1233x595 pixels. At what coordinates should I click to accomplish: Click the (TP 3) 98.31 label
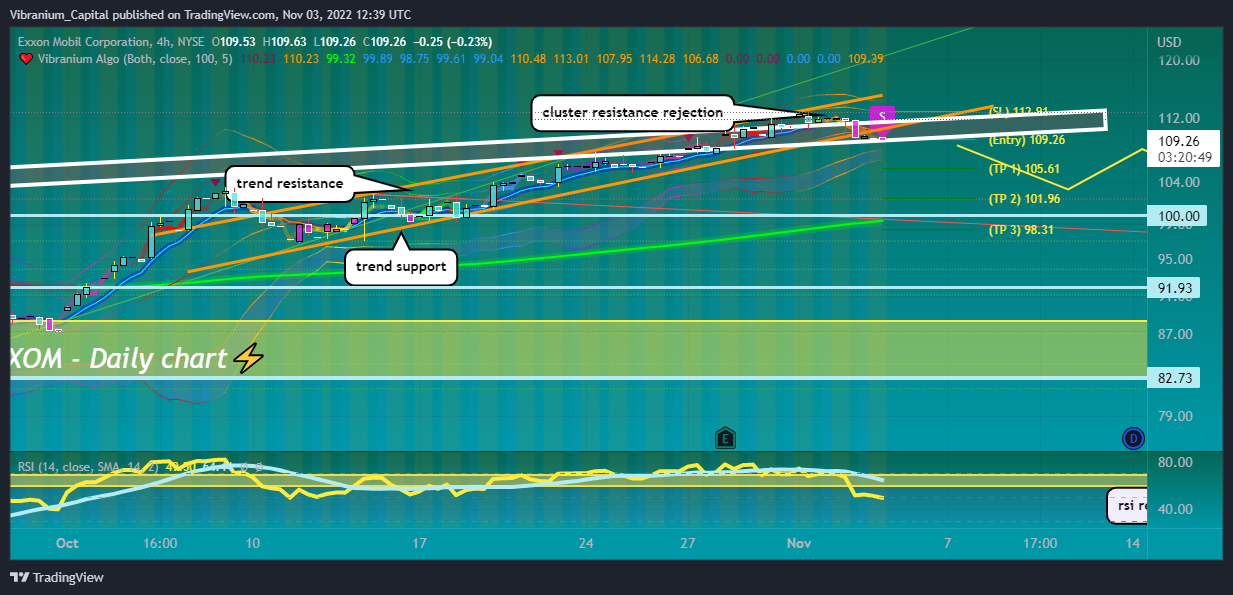point(1021,230)
